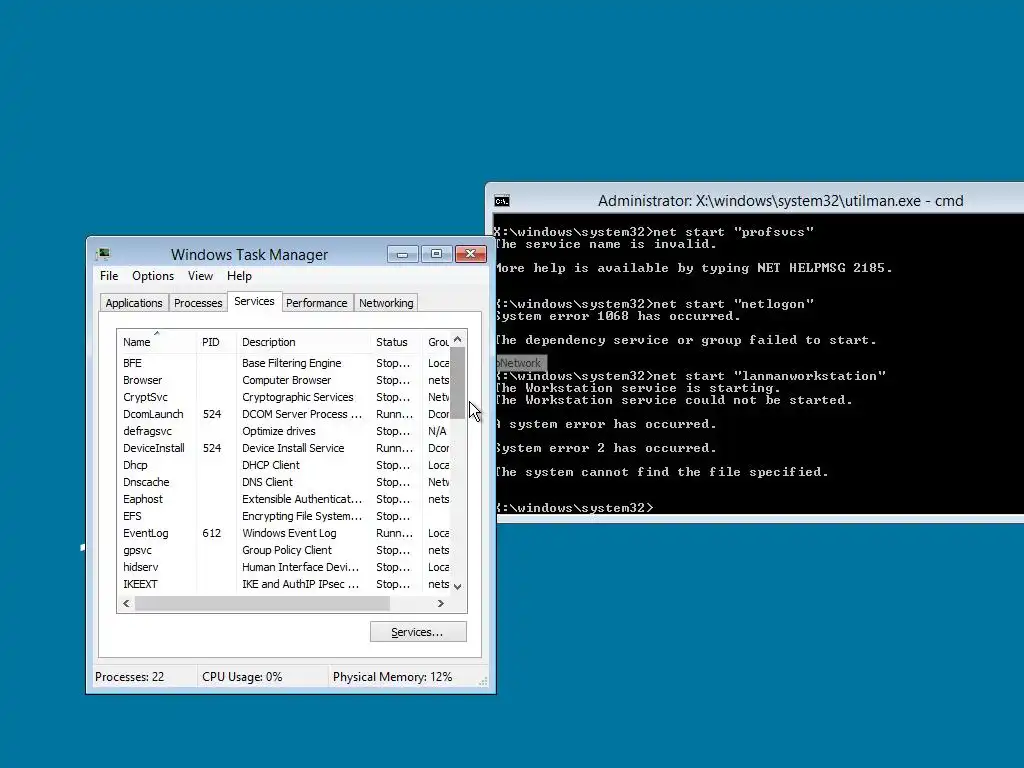The width and height of the screenshot is (1024, 768).
Task: Click the Optimize drives description cell
Action: (x=279, y=431)
